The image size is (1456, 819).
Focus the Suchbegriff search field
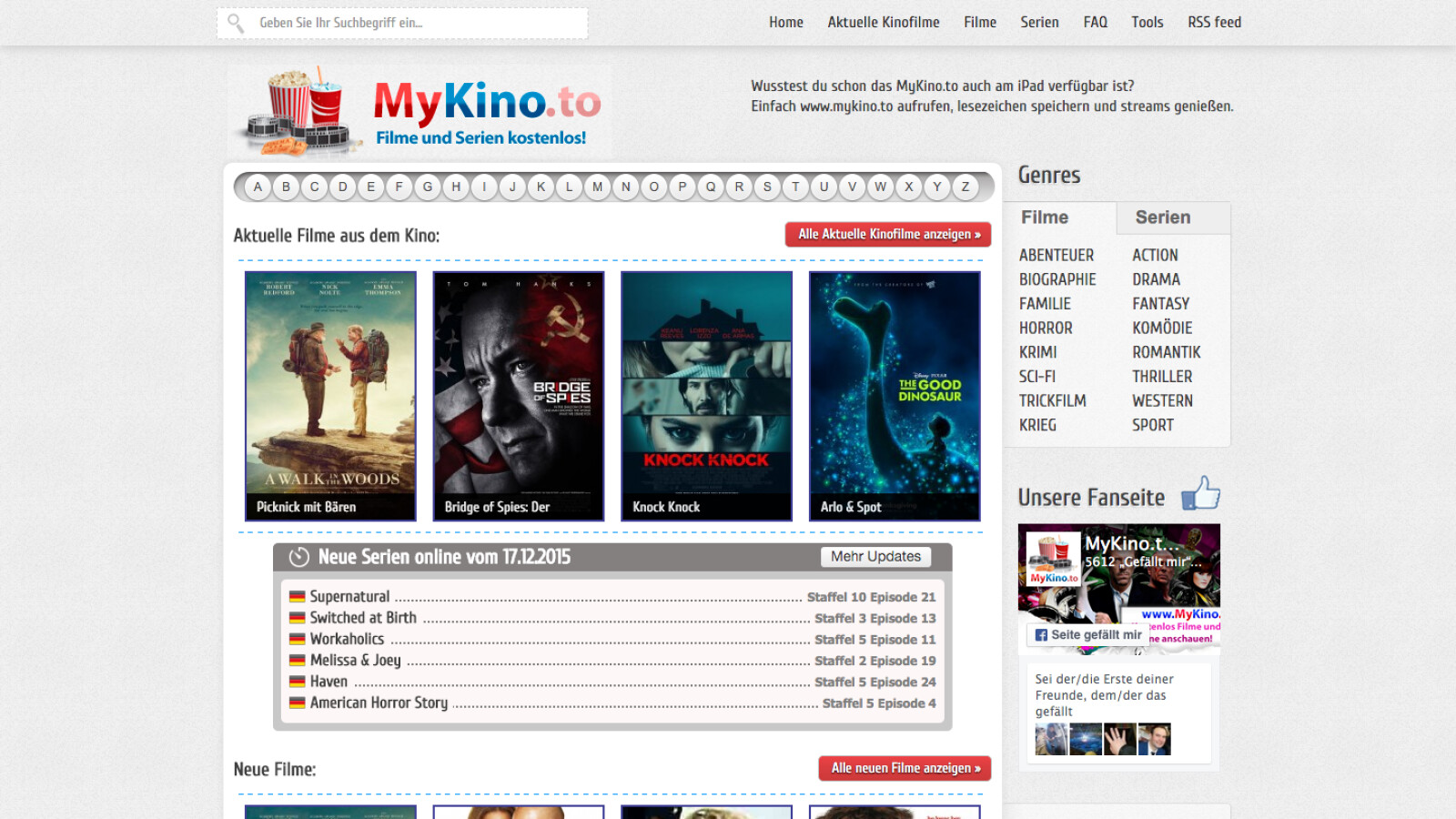tap(402, 23)
